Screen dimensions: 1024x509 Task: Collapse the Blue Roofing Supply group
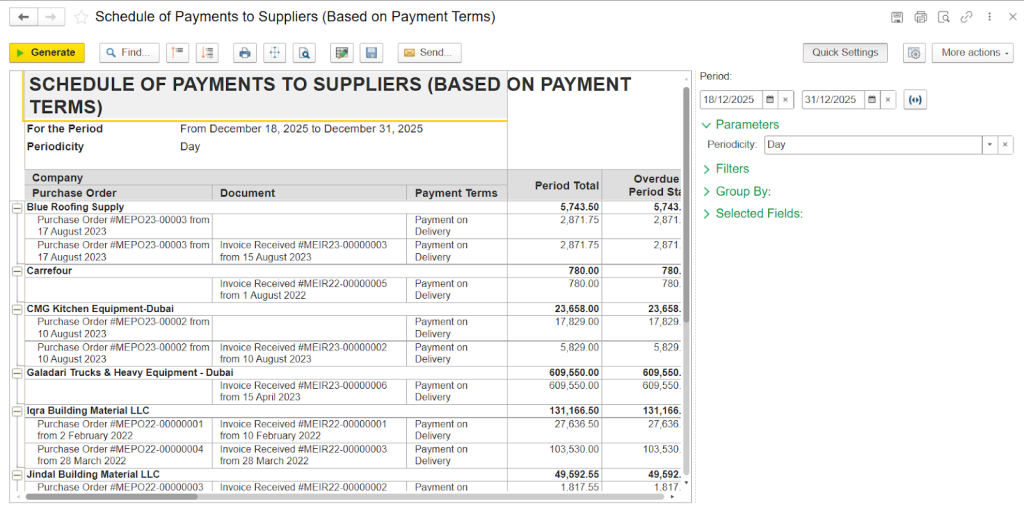pyautogui.click(x=17, y=207)
